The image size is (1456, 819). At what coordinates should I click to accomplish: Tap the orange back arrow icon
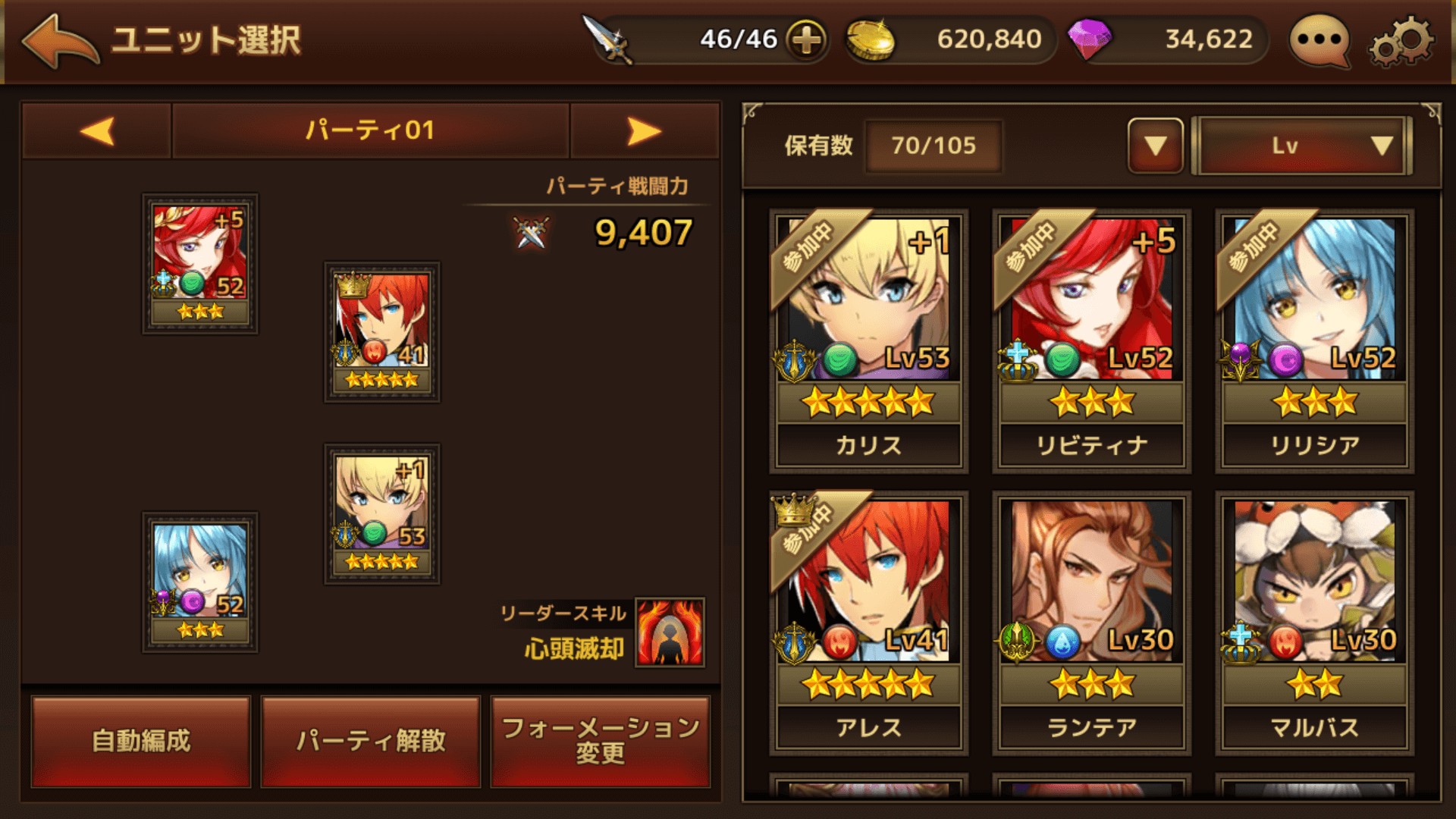[61, 41]
